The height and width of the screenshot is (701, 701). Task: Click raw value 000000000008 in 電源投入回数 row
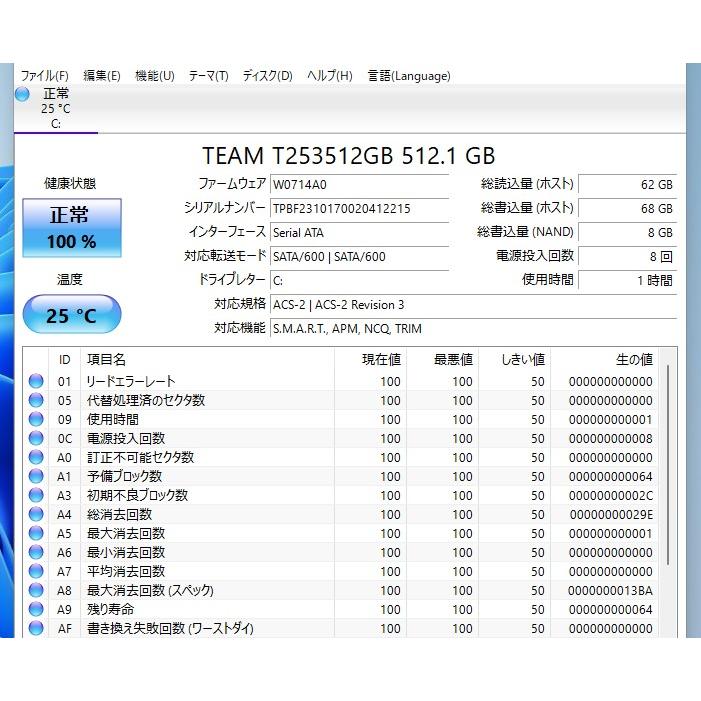pyautogui.click(x=611, y=439)
